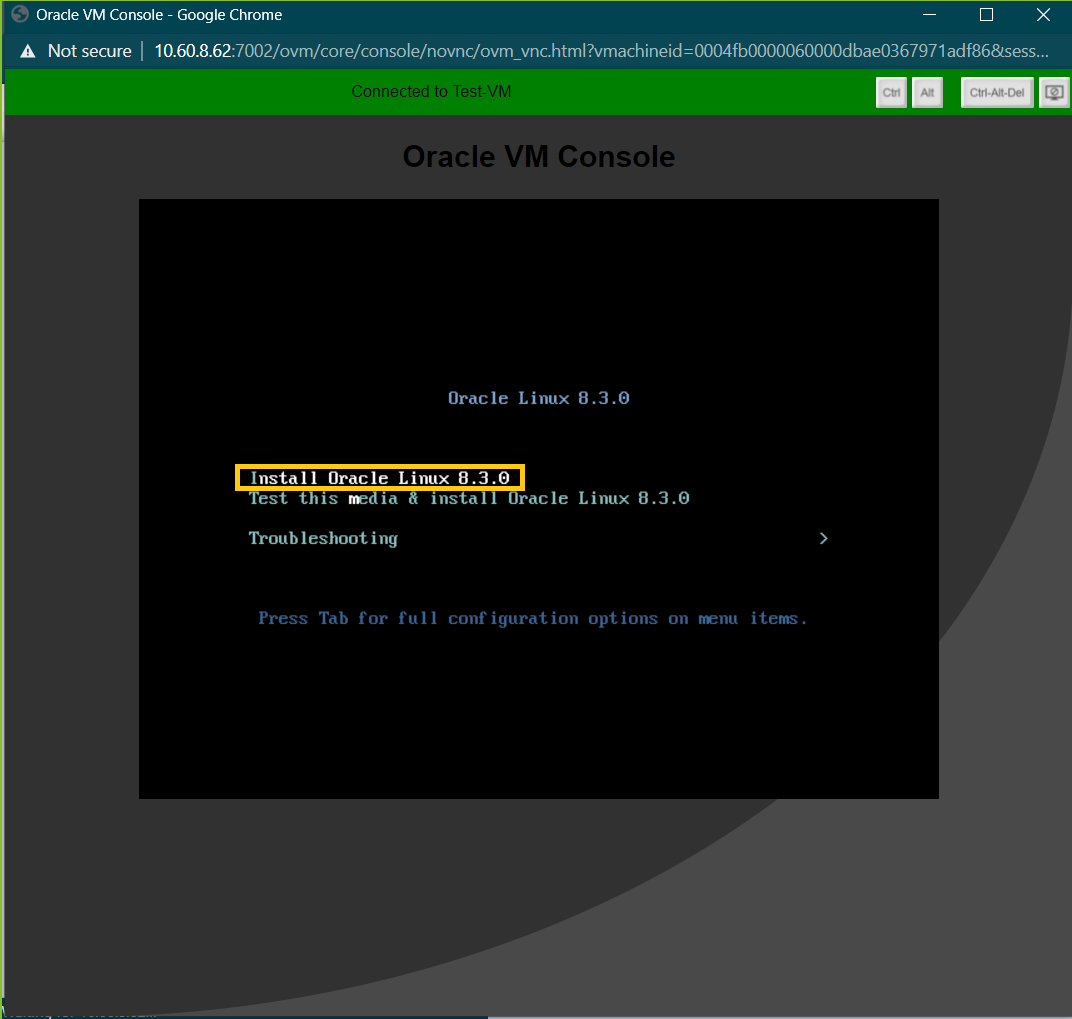Send Ctrl-Alt-Del to the VM
Image resolution: width=1072 pixels, height=1019 pixels.
[997, 92]
